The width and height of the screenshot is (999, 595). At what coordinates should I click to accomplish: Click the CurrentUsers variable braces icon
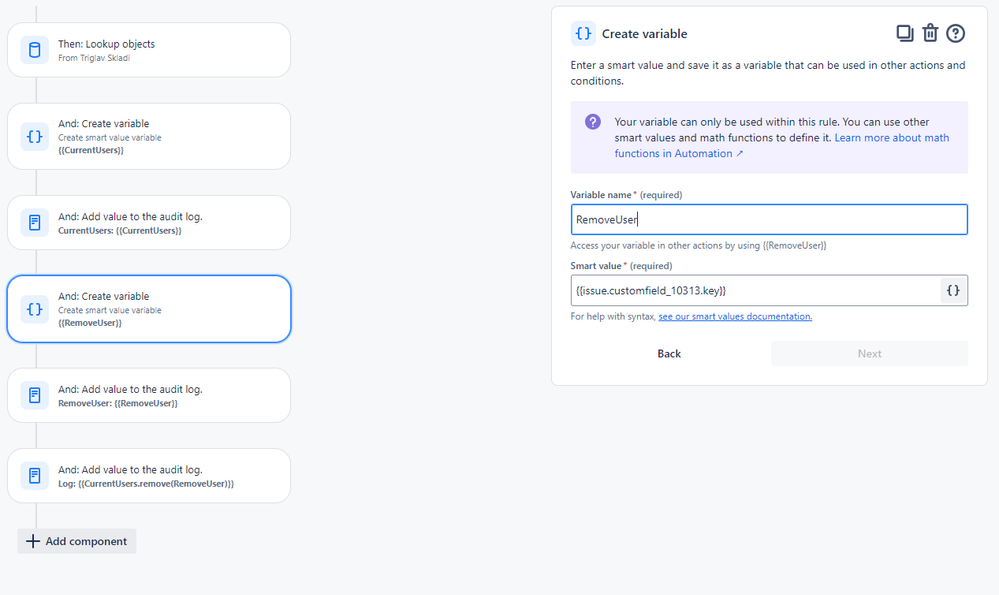[35, 136]
